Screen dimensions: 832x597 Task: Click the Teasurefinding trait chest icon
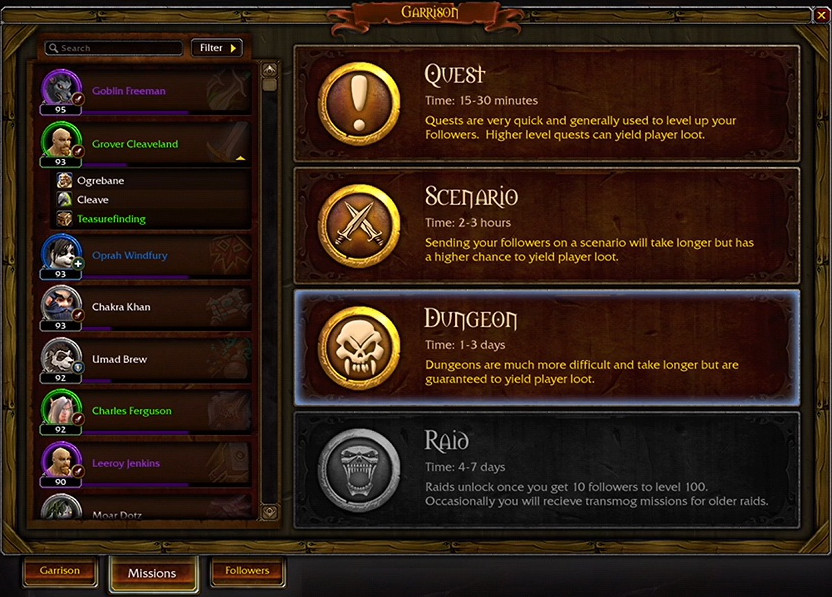64,219
